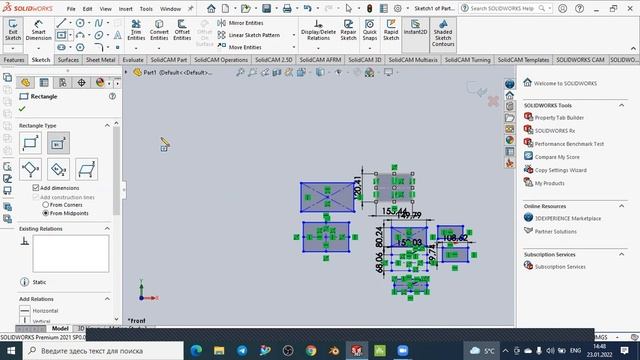Open Trim Entities tool
The height and width of the screenshot is (360, 640).
point(136,30)
